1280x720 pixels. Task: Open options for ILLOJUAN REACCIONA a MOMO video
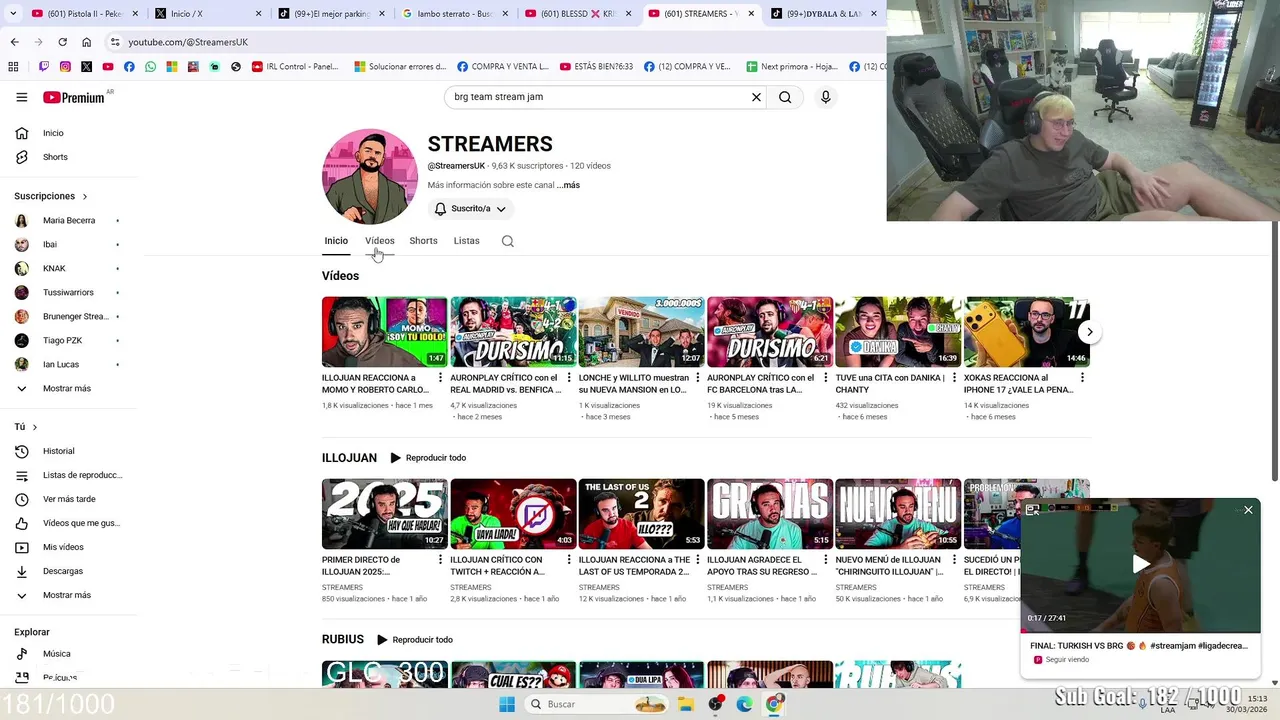(440, 378)
